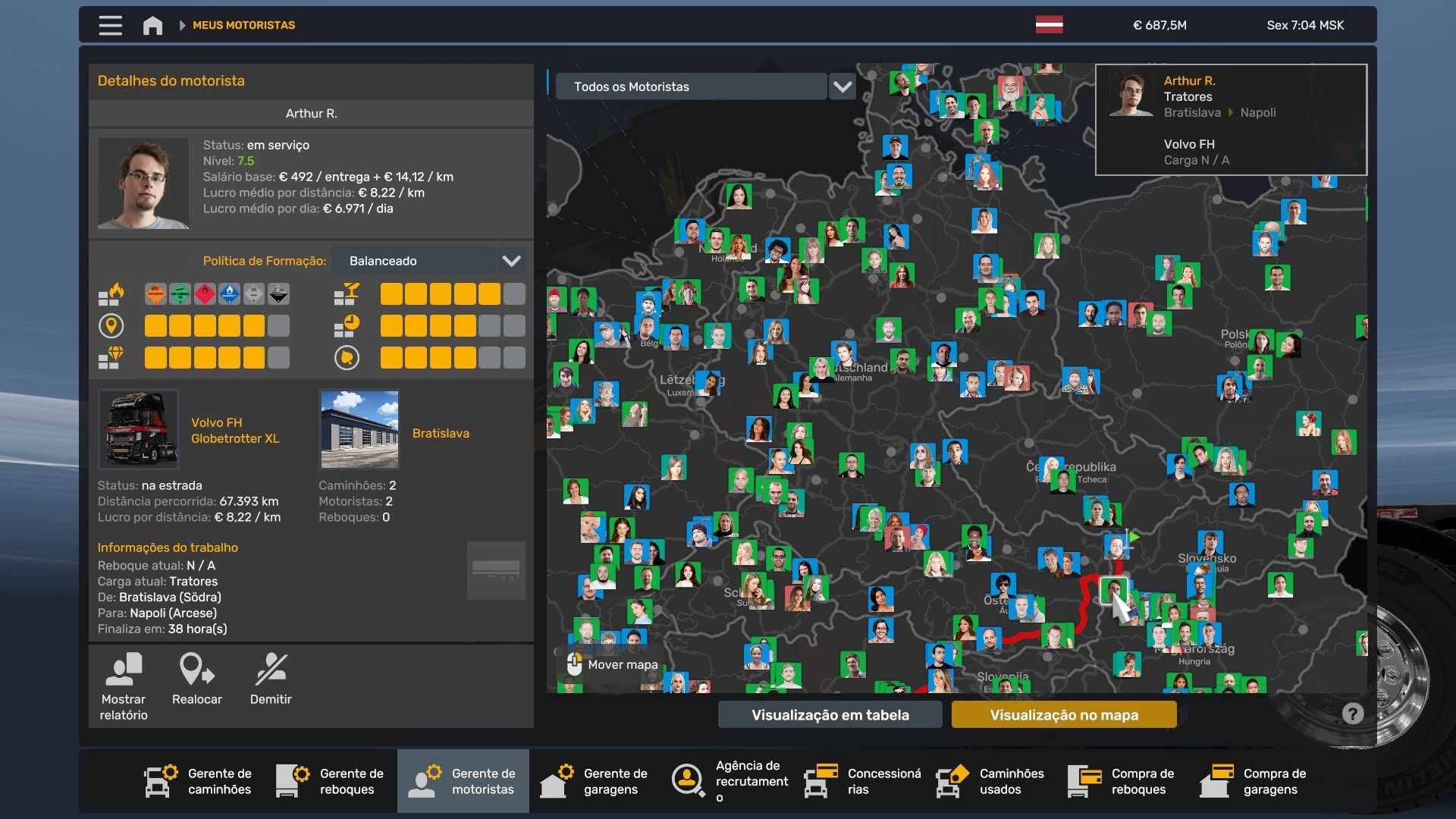Click Volvo FH Globetrotter XL link
1456x819 pixels.
pyautogui.click(x=235, y=431)
